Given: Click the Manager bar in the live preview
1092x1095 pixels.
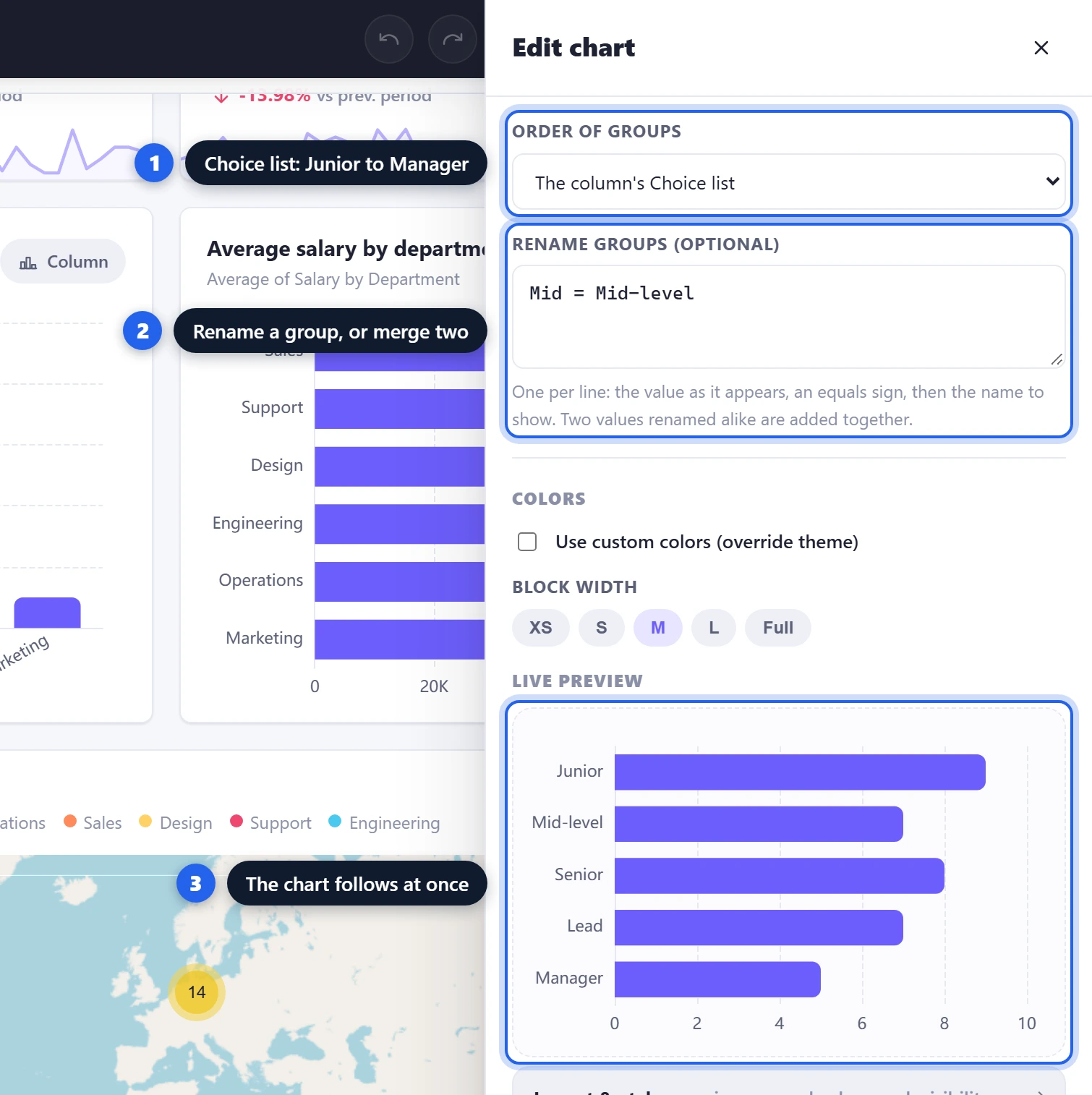Looking at the screenshot, I should pyautogui.click(x=717, y=979).
